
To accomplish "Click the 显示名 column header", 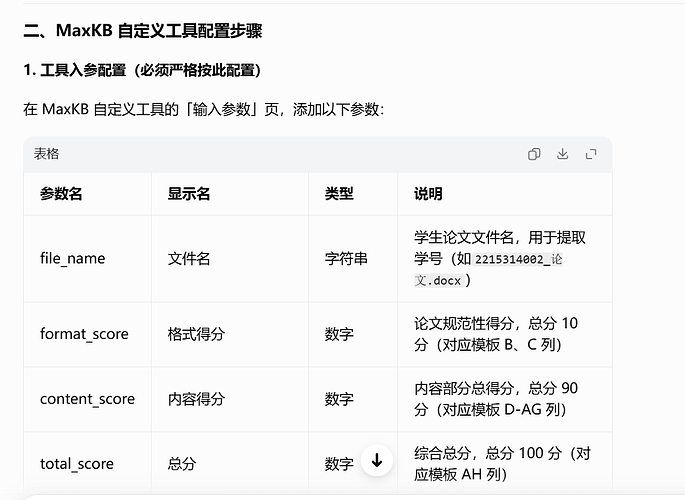I will pyautogui.click(x=189, y=193).
